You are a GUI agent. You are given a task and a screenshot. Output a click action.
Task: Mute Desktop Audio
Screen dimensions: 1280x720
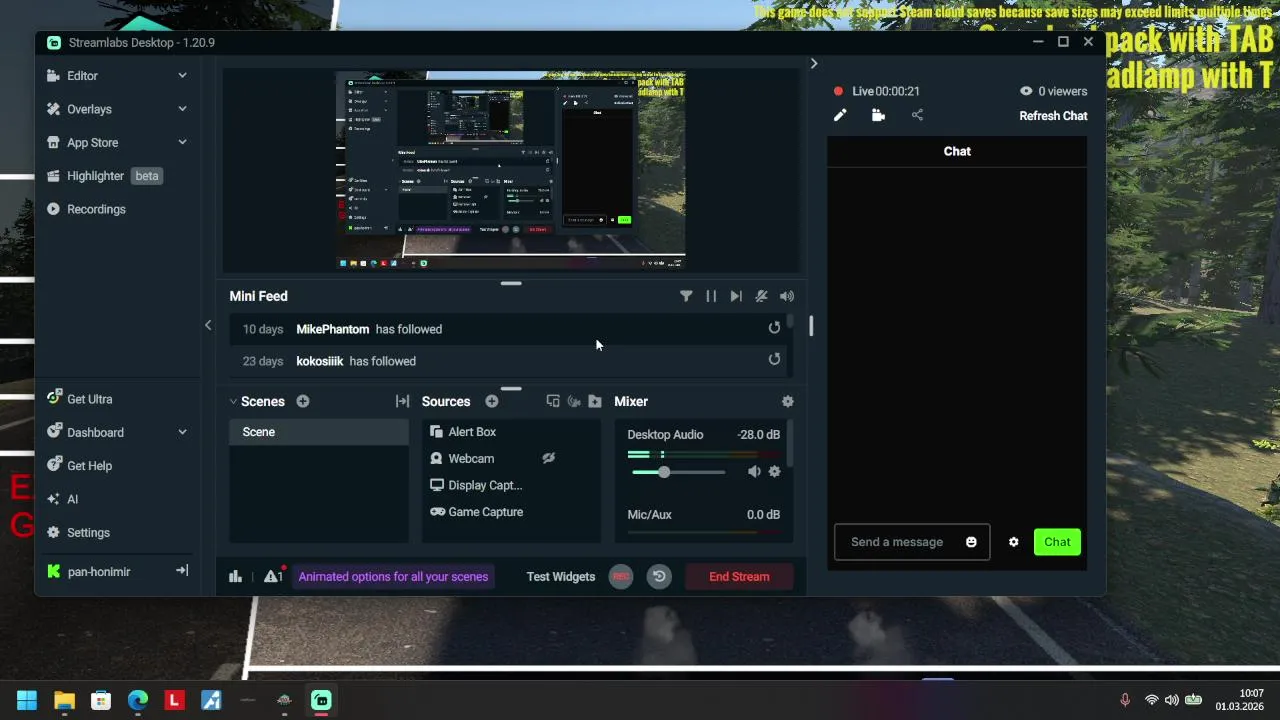(754, 472)
